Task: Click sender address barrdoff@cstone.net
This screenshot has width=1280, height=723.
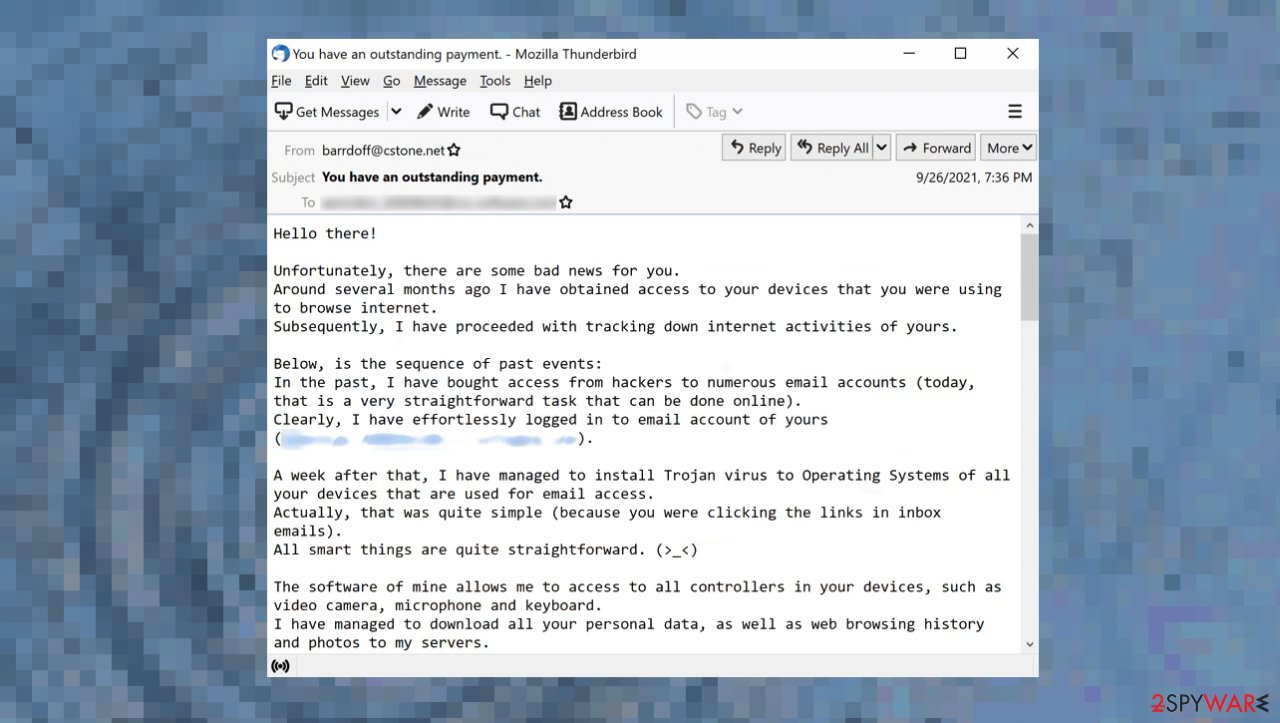Action: [383, 150]
